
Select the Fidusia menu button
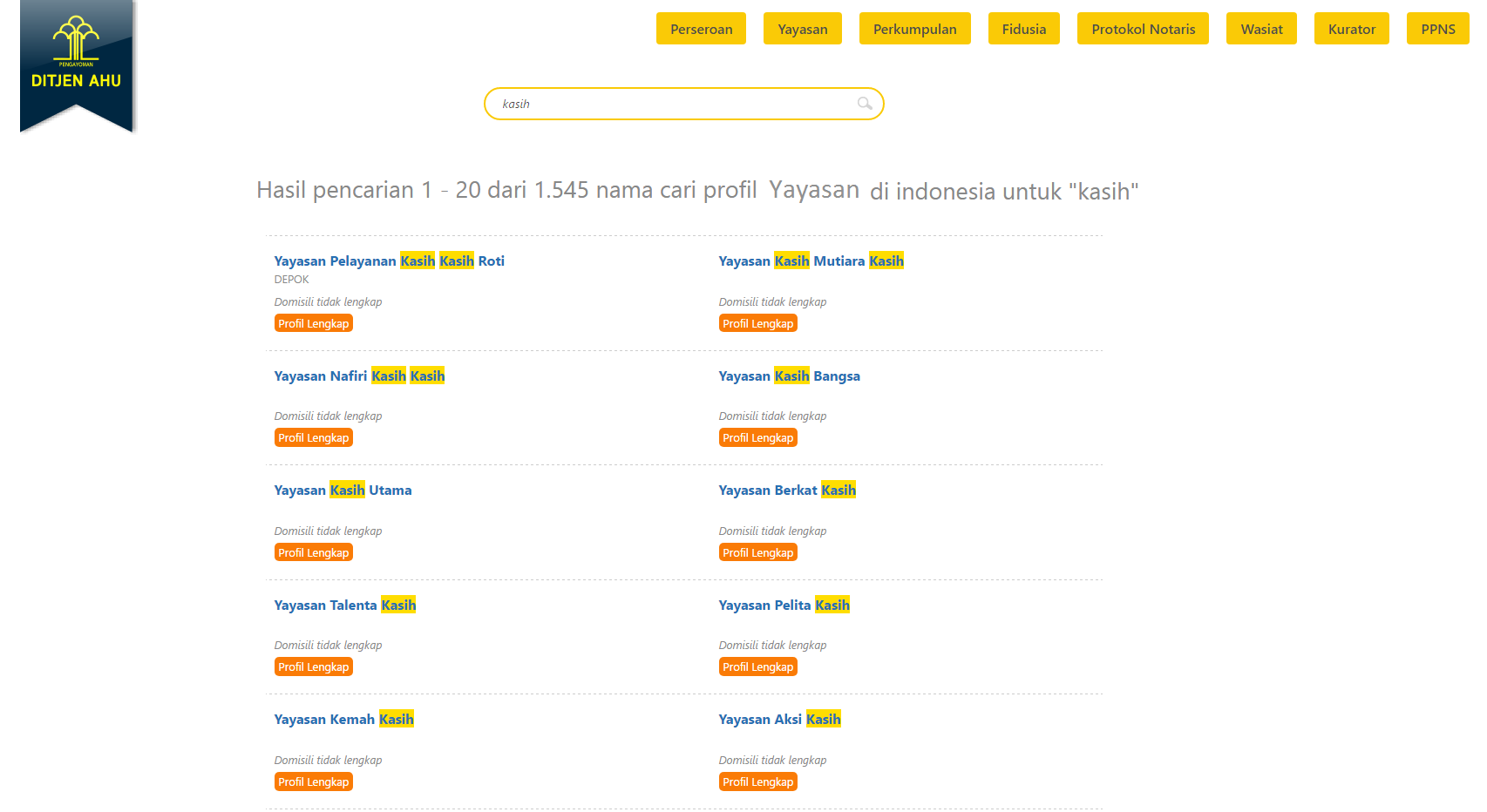[x=1023, y=29]
